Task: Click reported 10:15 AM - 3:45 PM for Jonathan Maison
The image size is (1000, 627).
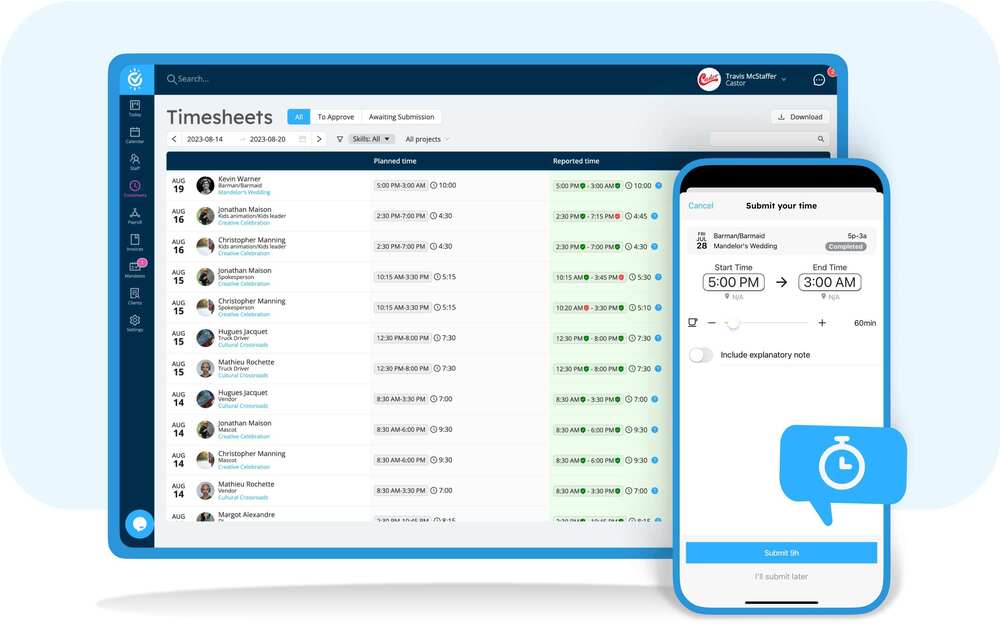Action: (x=590, y=277)
